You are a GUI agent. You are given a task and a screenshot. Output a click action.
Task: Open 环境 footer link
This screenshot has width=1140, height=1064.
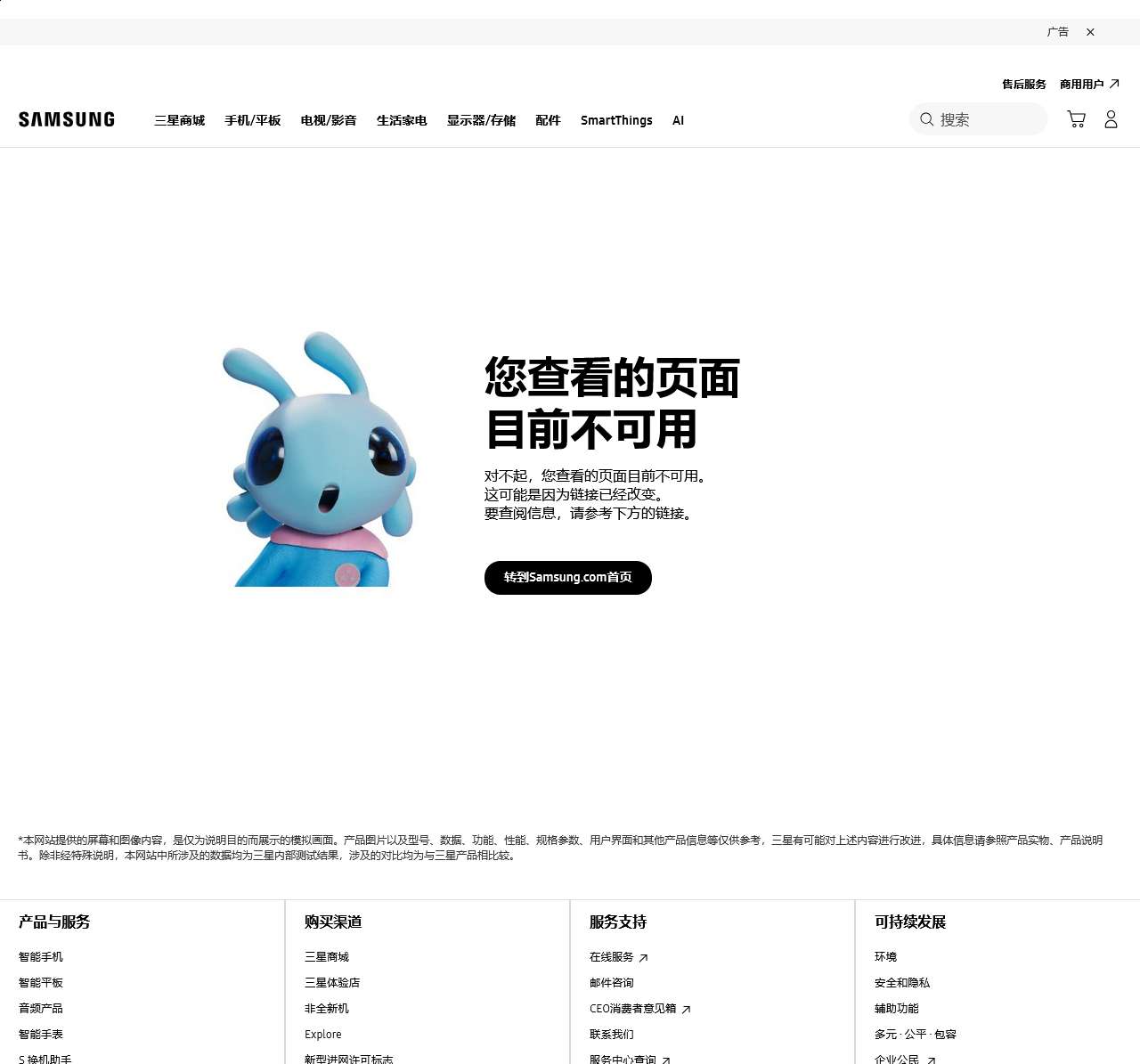pyautogui.click(x=885, y=957)
